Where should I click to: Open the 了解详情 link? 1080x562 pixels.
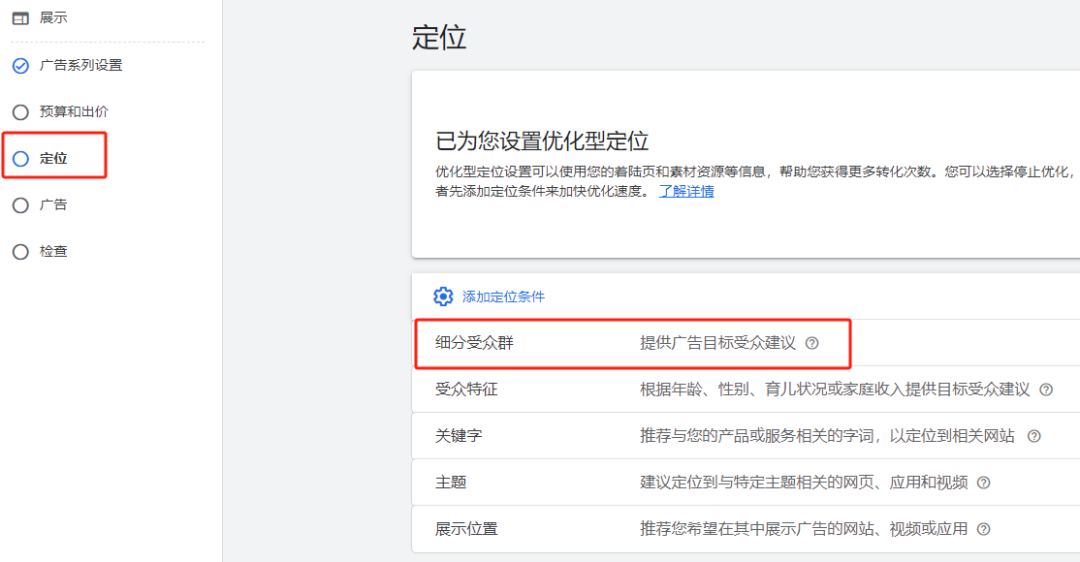click(686, 191)
